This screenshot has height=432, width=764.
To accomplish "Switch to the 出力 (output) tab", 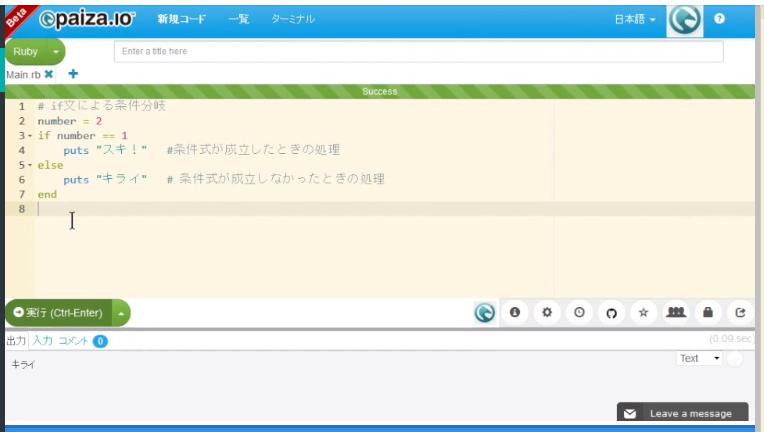I will (16, 340).
